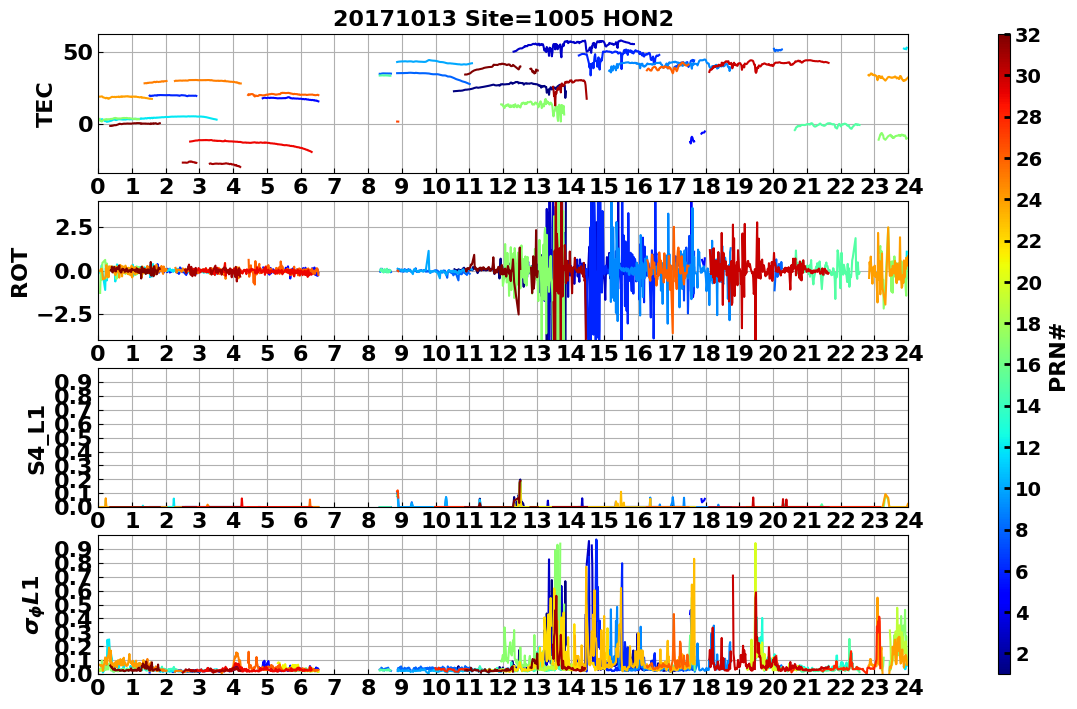Viewport: 1077px width, 709px height.
Task: Click hour tick 9 below the S4_L1 panel
Action: (402, 520)
